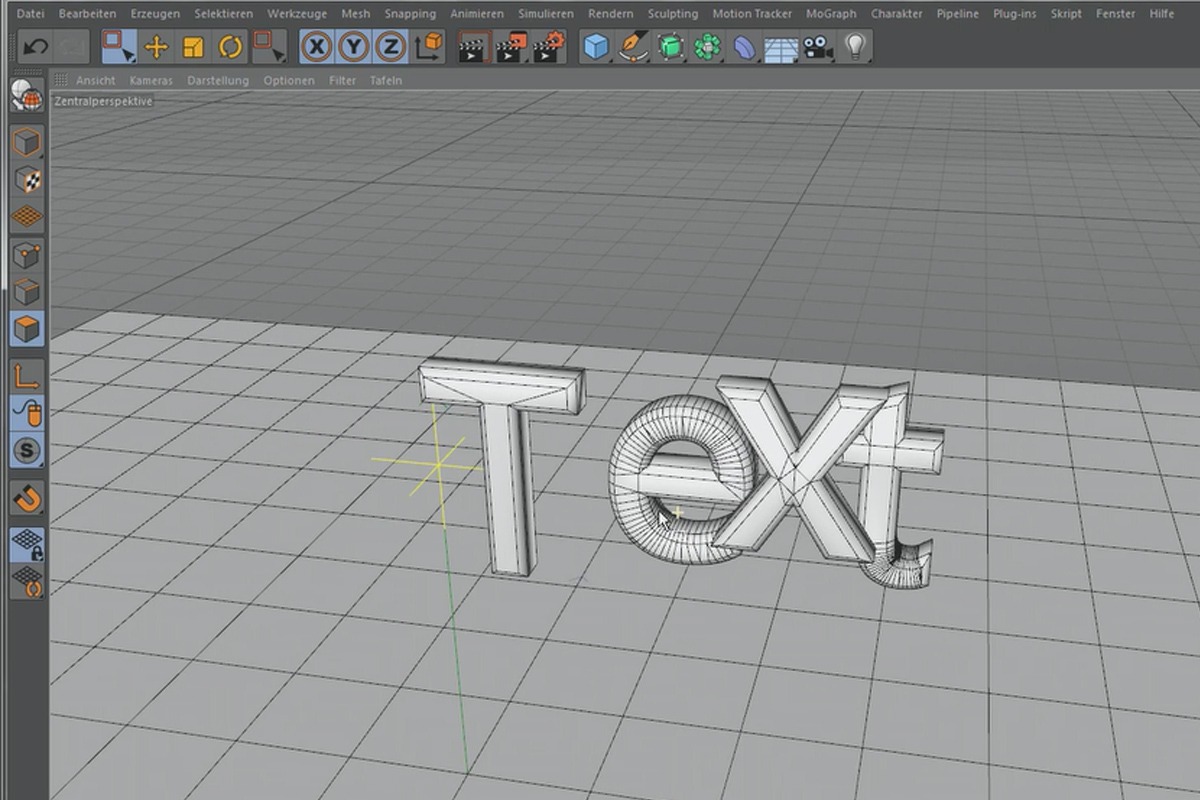Screen dimensions: 1200x800
Task: Render the active view with clapperboard icon
Action: click(x=474, y=46)
